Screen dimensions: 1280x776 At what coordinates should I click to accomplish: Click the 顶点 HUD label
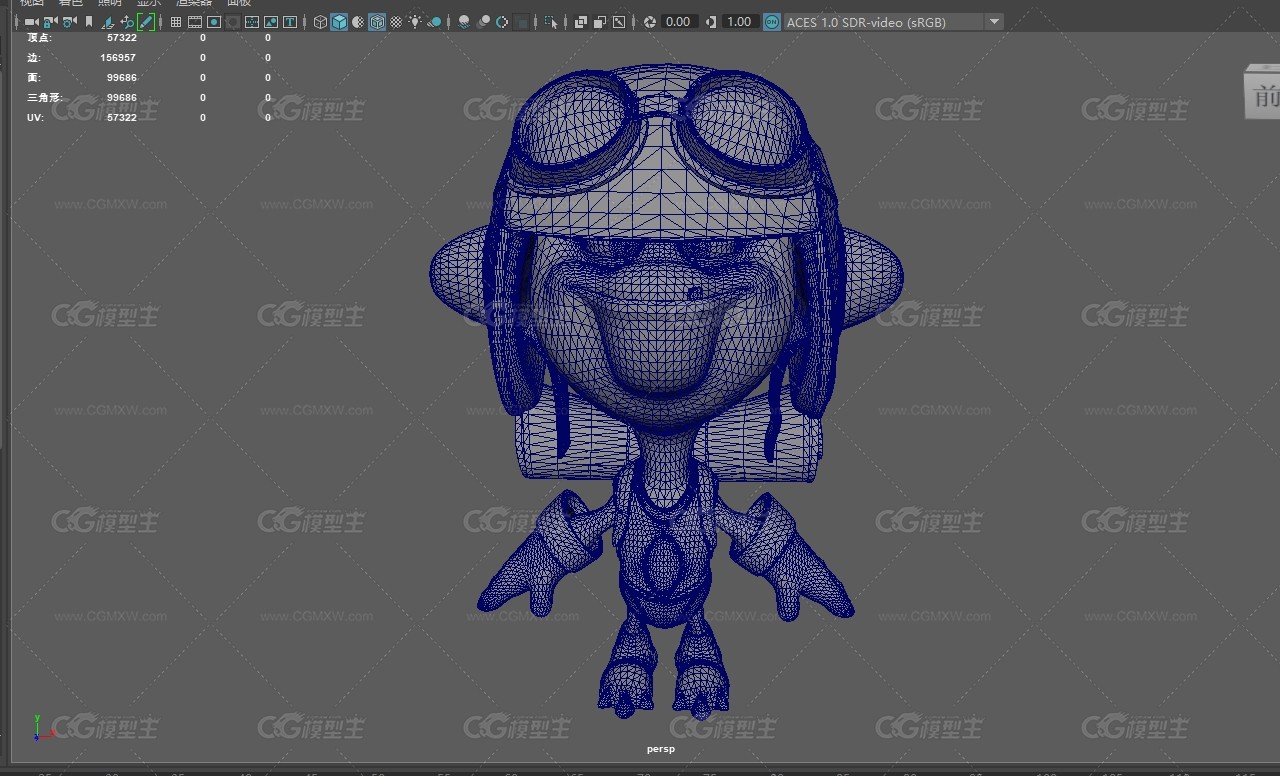39,38
